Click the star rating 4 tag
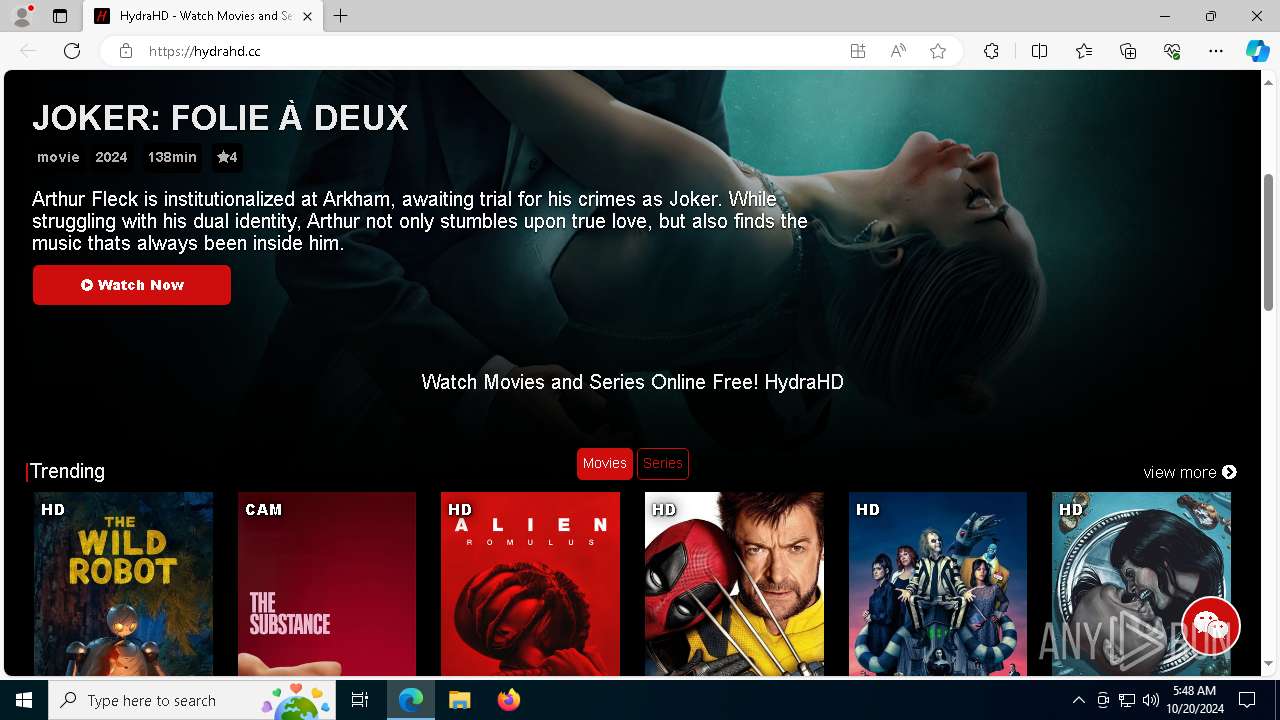The height and width of the screenshot is (720, 1280). tap(227, 157)
